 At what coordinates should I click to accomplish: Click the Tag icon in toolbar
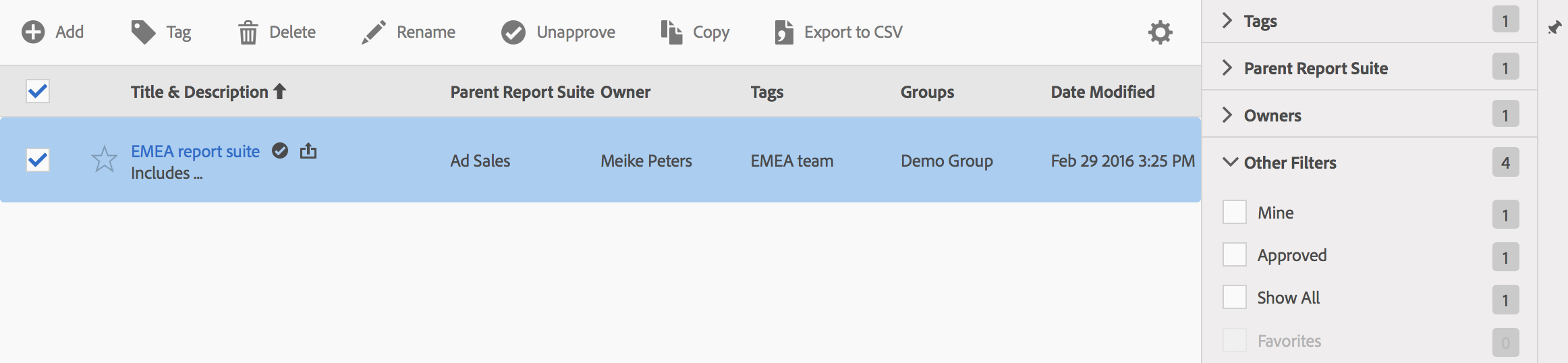coord(143,32)
